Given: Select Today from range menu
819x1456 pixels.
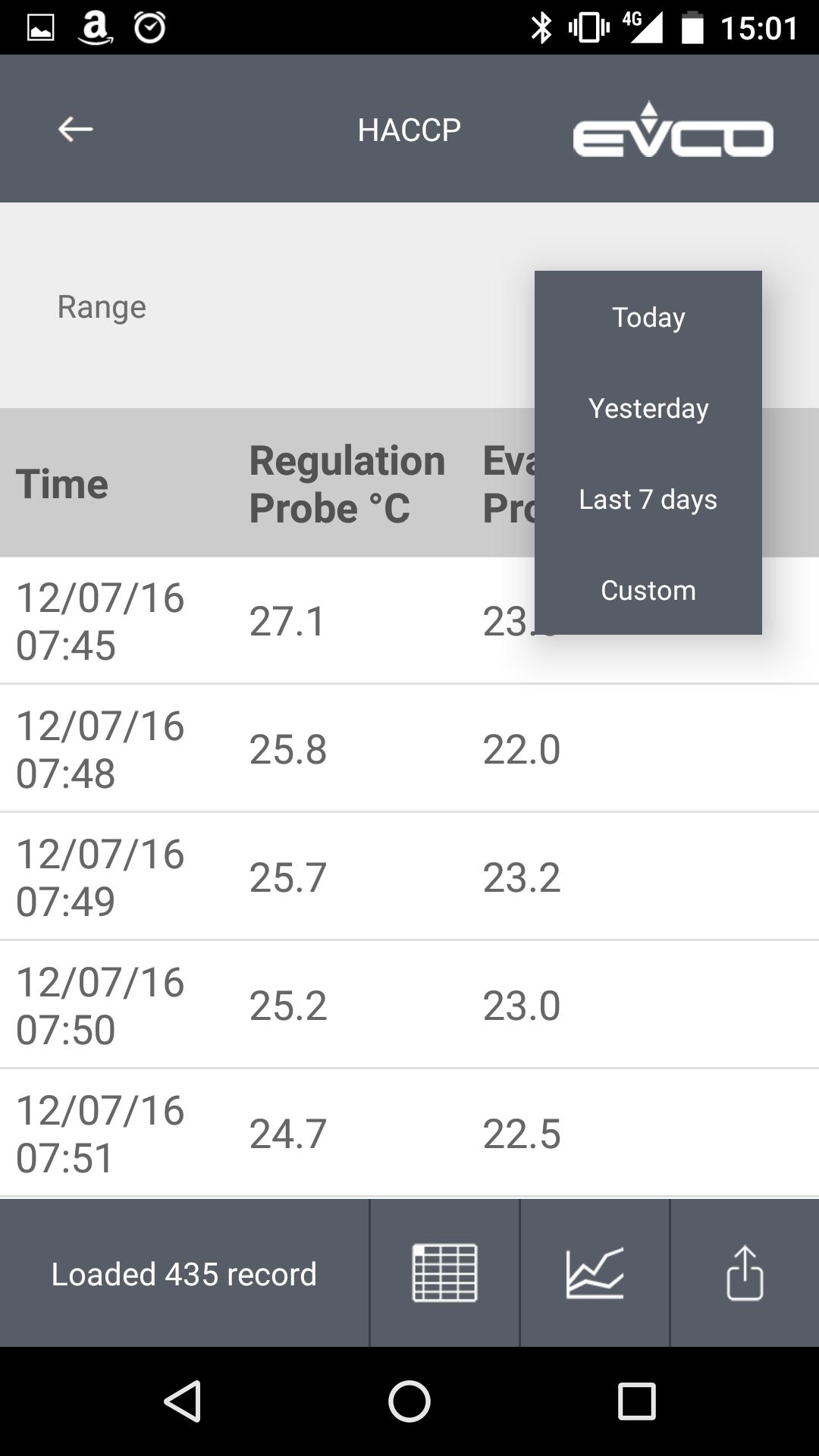Looking at the screenshot, I should 648,317.
